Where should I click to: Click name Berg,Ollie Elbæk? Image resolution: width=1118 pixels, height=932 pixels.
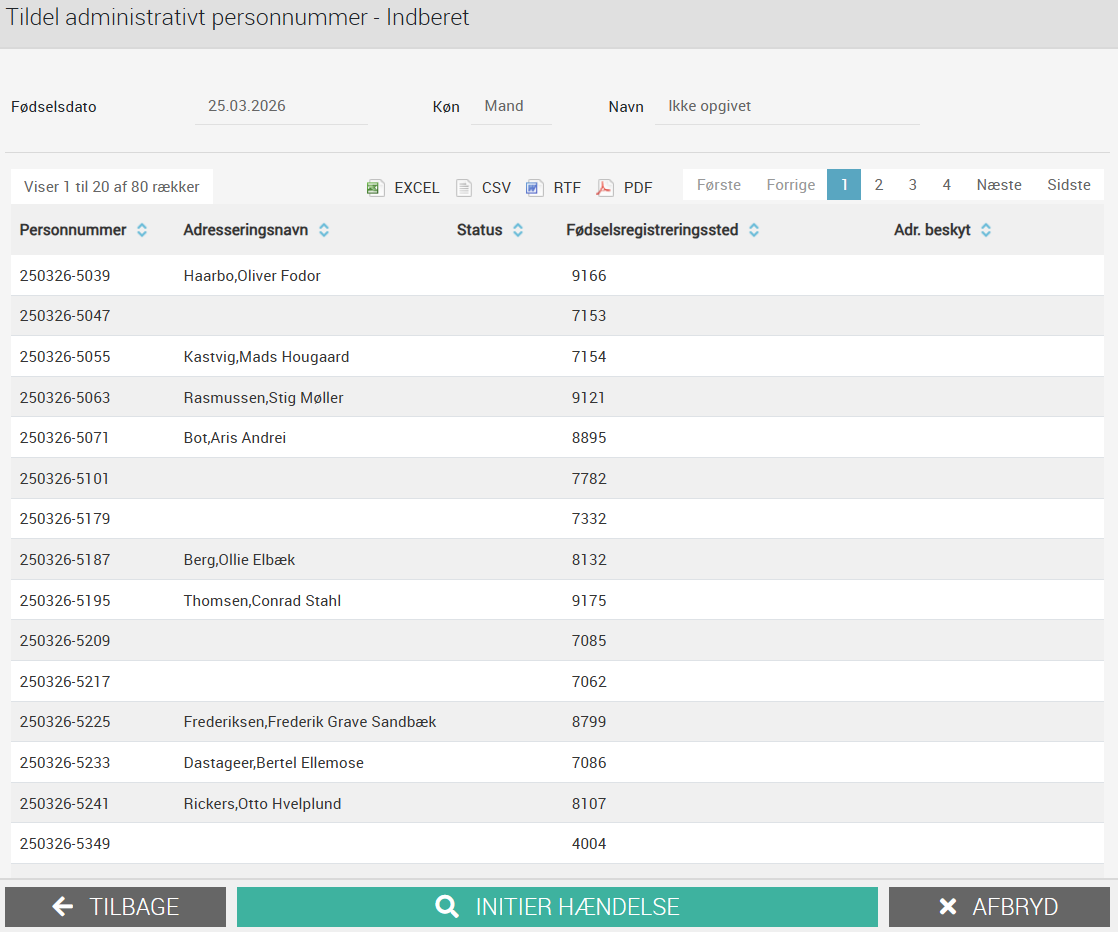239,560
